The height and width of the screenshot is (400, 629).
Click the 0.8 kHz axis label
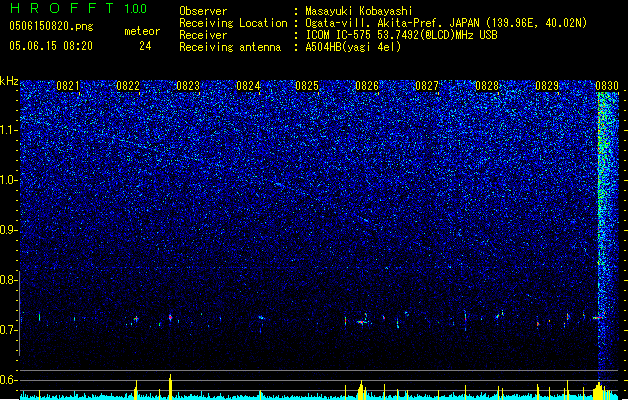(x=9, y=280)
